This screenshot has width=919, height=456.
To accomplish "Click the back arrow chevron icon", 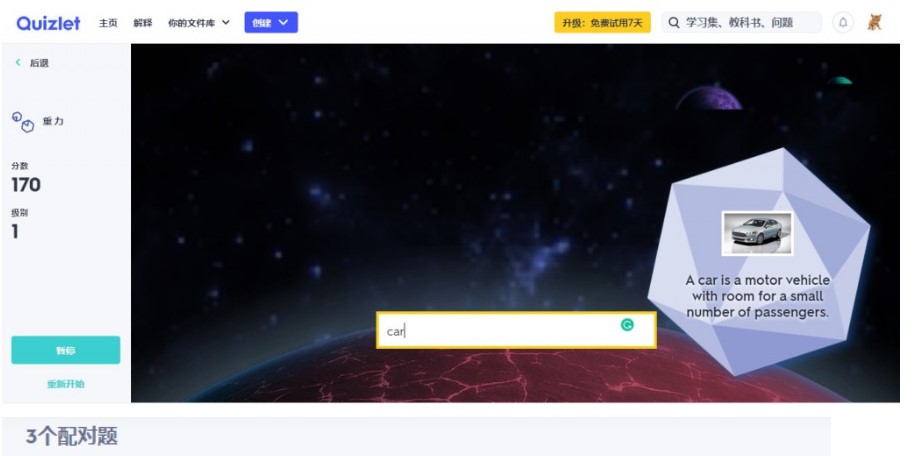I will [18, 62].
